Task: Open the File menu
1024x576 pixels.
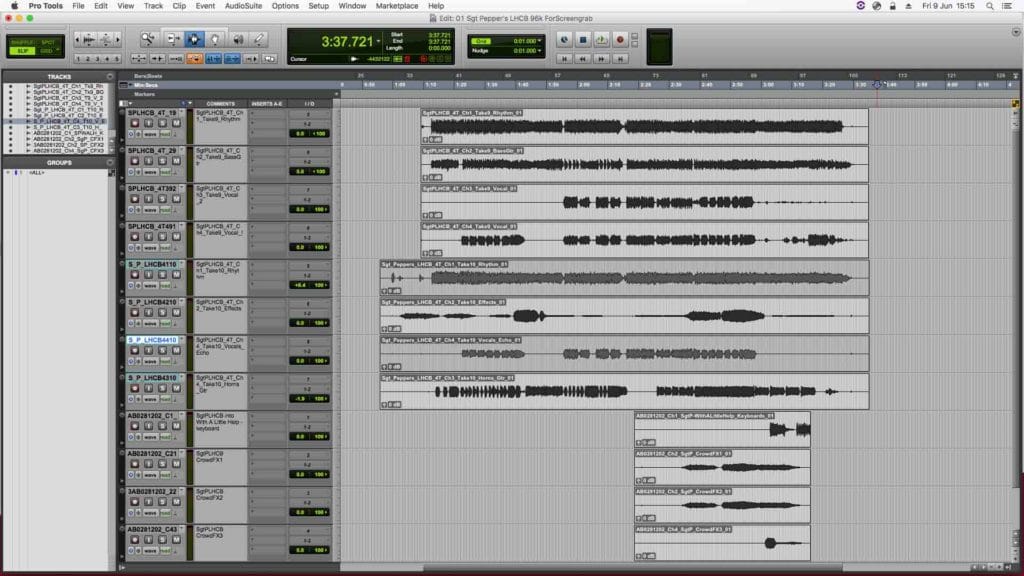Action: point(78,6)
